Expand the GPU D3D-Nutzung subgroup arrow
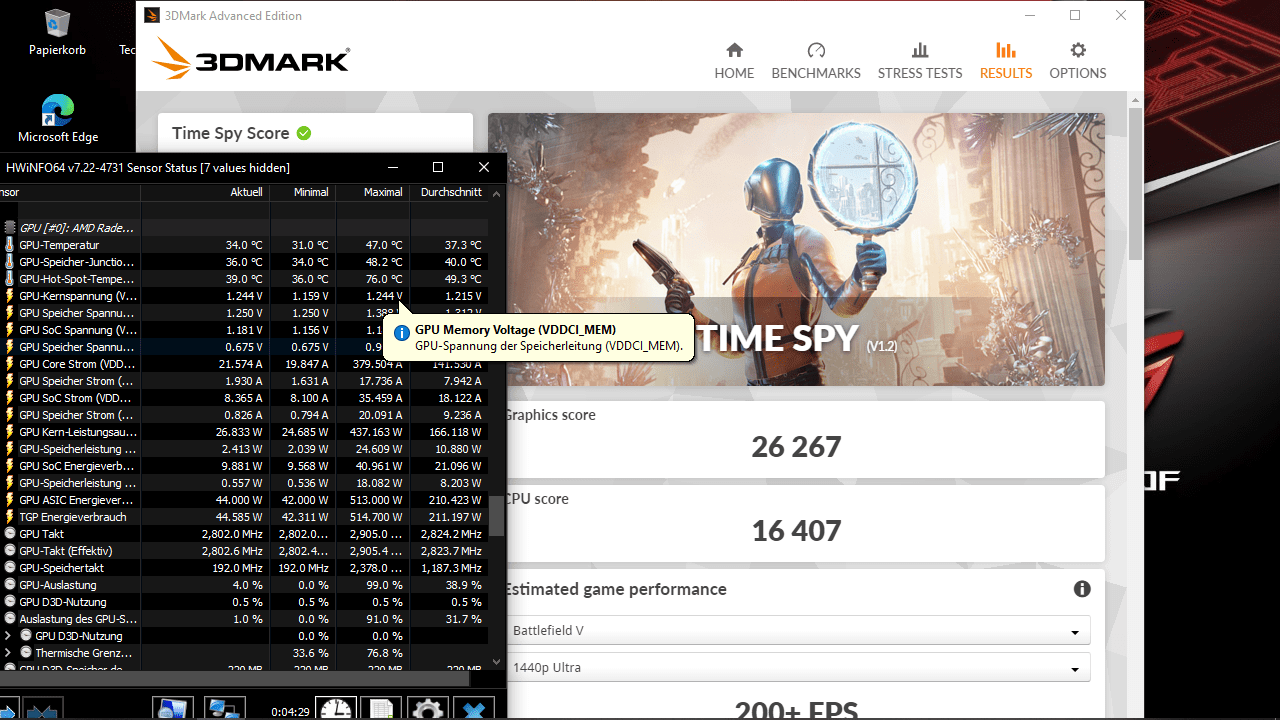Screen dimensions: 1280x720 click(8, 636)
